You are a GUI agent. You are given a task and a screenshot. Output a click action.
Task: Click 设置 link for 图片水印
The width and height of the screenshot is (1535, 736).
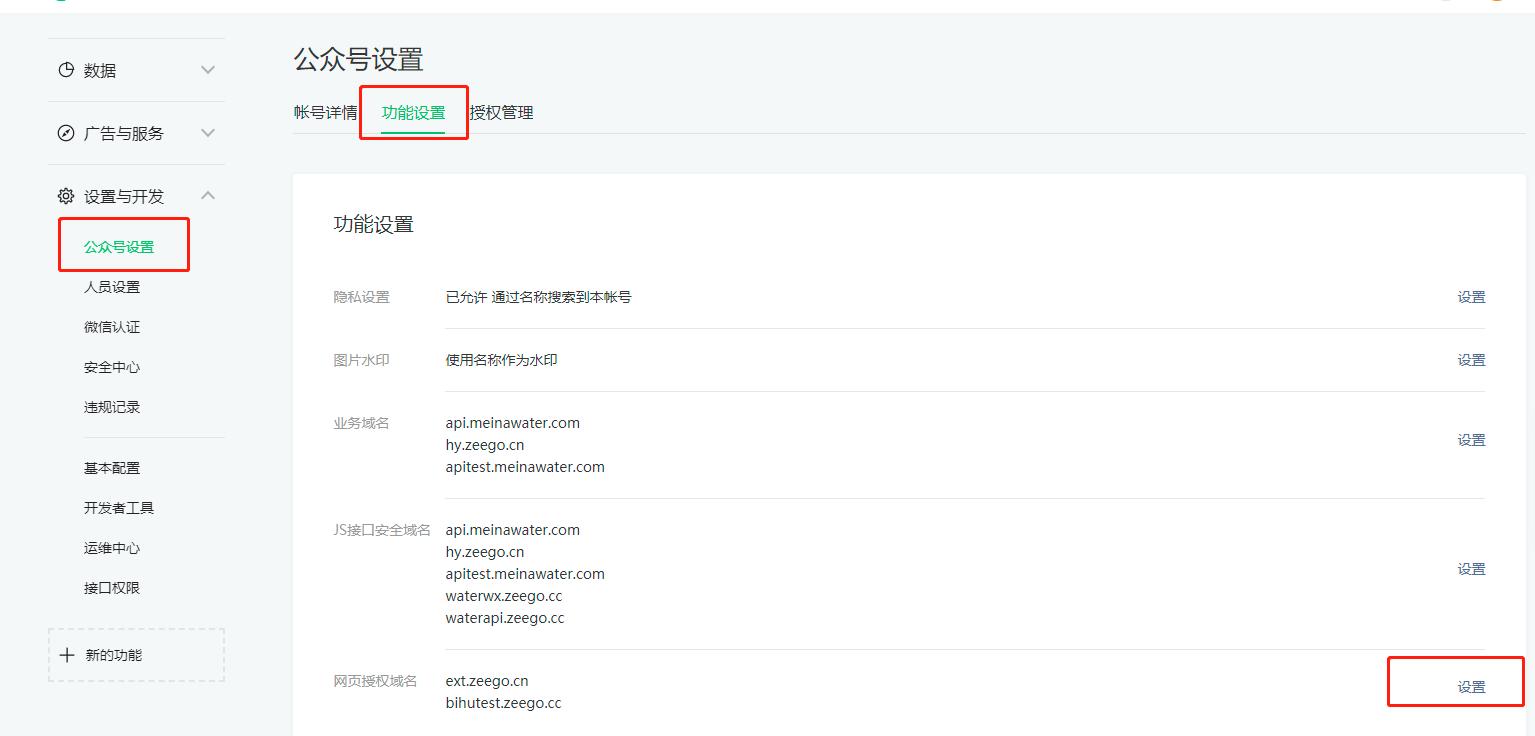(1471, 360)
